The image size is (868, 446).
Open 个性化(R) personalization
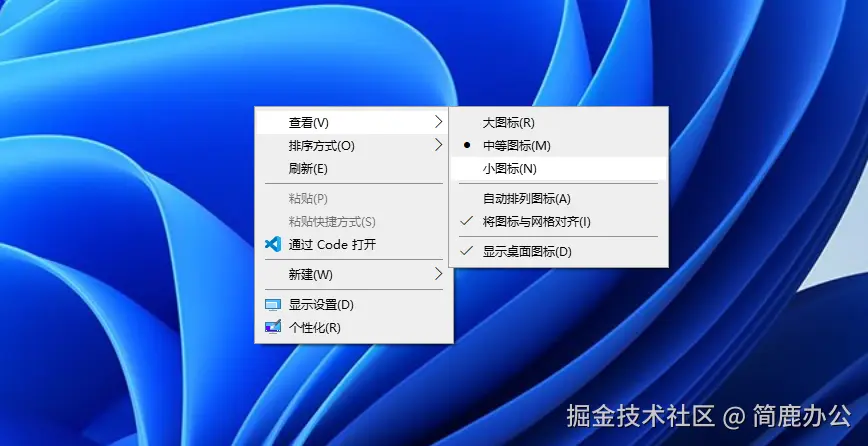354,328
